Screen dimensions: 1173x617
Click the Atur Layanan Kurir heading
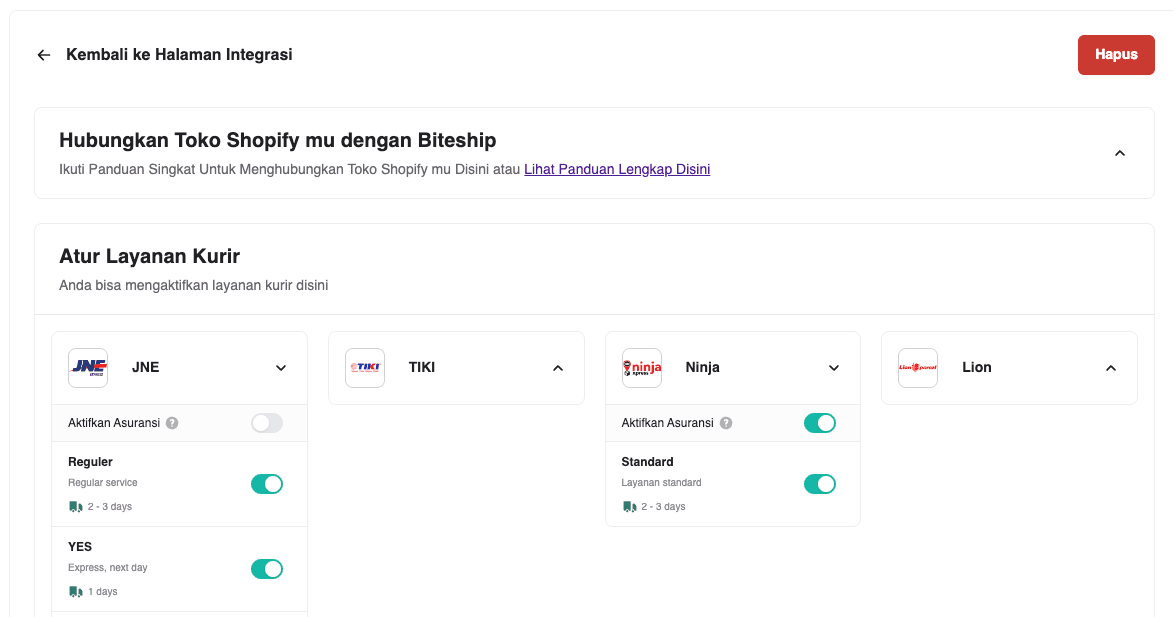pos(150,256)
